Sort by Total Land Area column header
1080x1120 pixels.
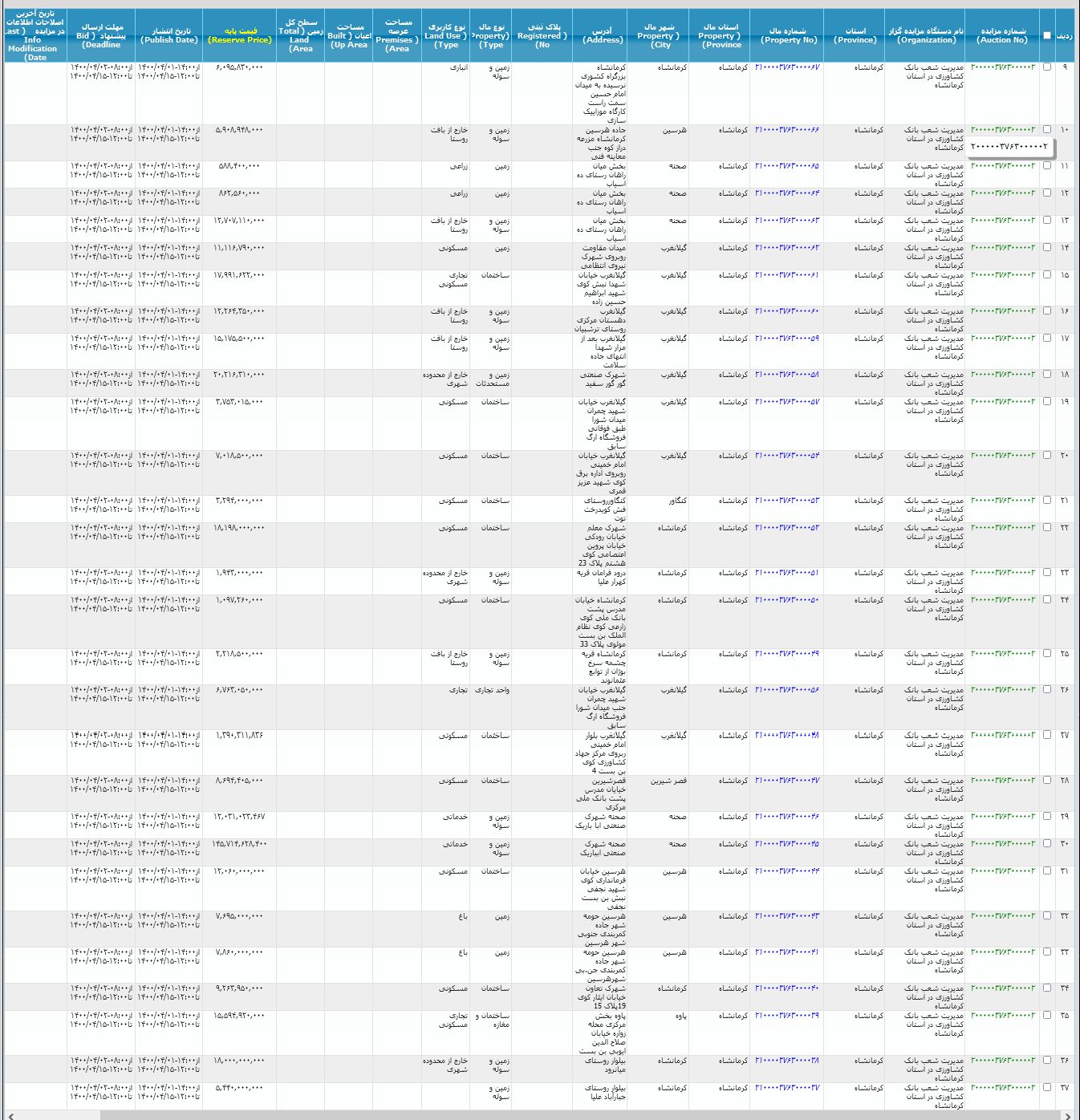point(300,35)
